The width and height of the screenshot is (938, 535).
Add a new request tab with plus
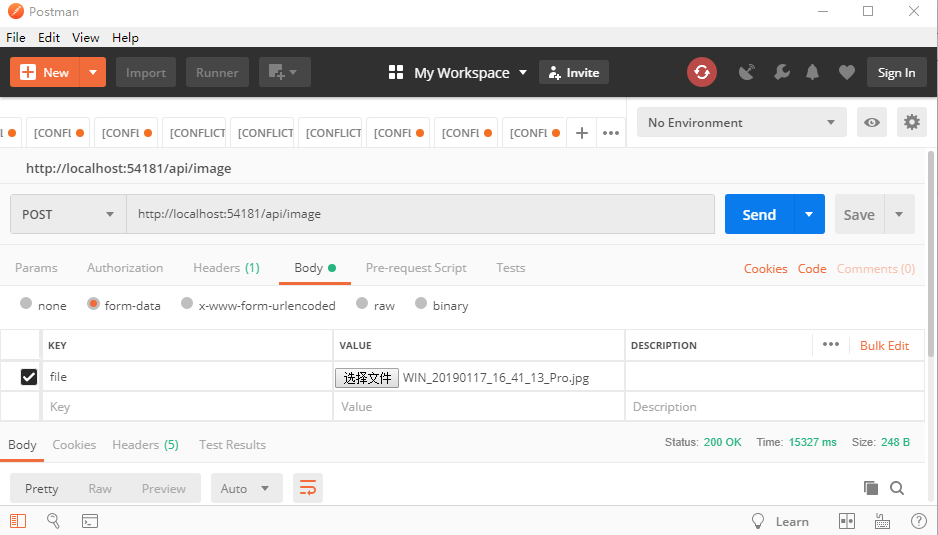pyautogui.click(x=581, y=133)
